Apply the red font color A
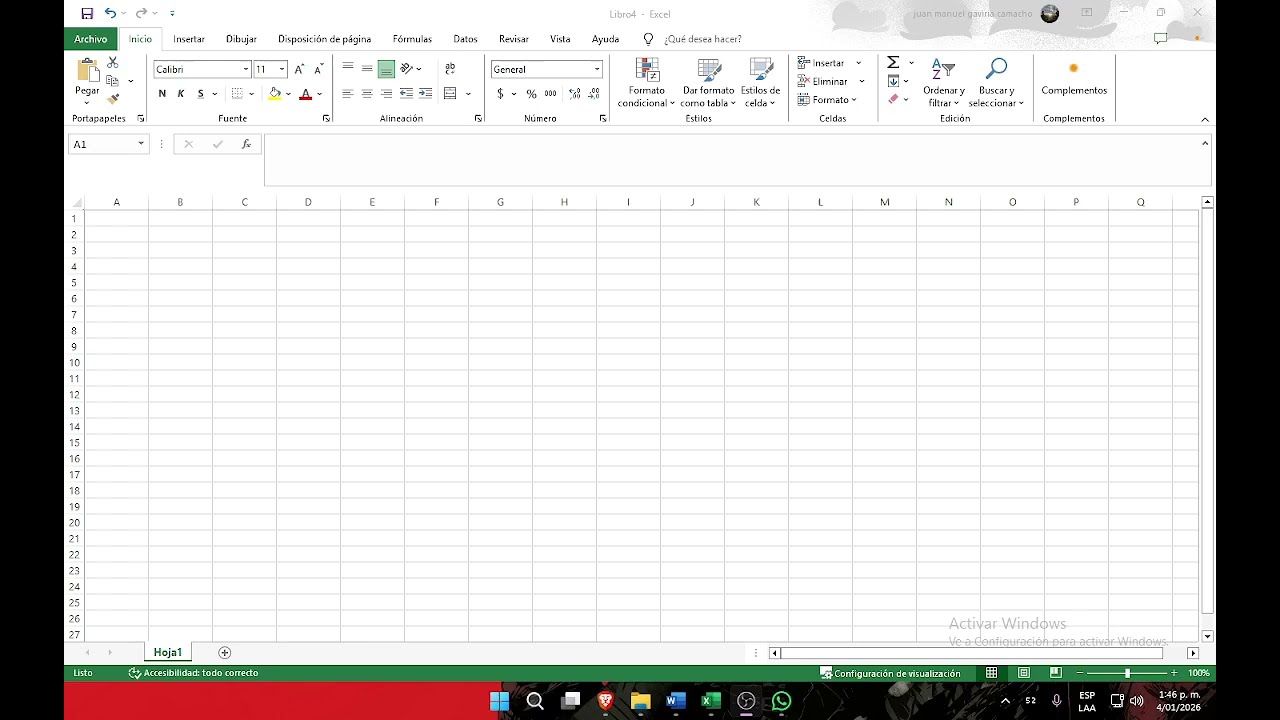 (306, 94)
